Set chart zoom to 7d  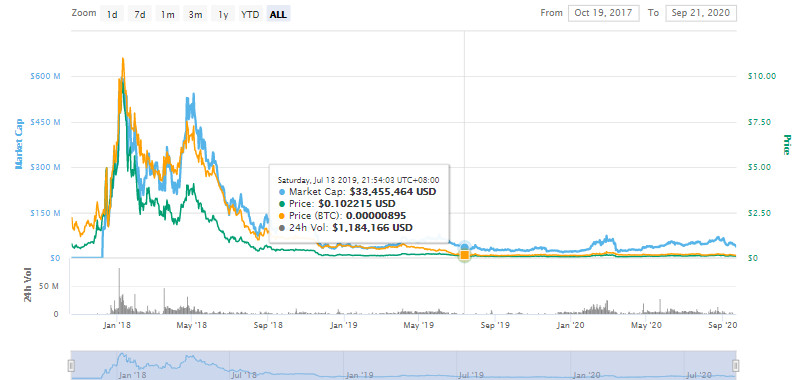(139, 14)
